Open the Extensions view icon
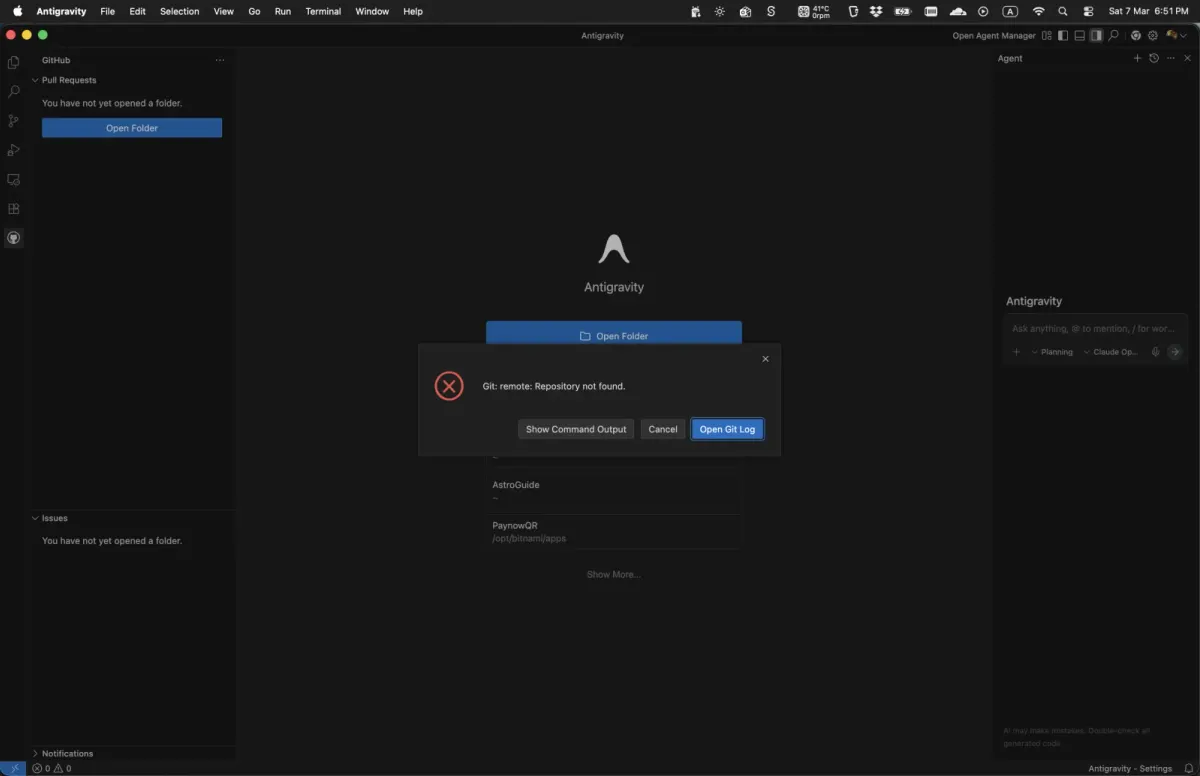The image size is (1200, 776). point(13,209)
